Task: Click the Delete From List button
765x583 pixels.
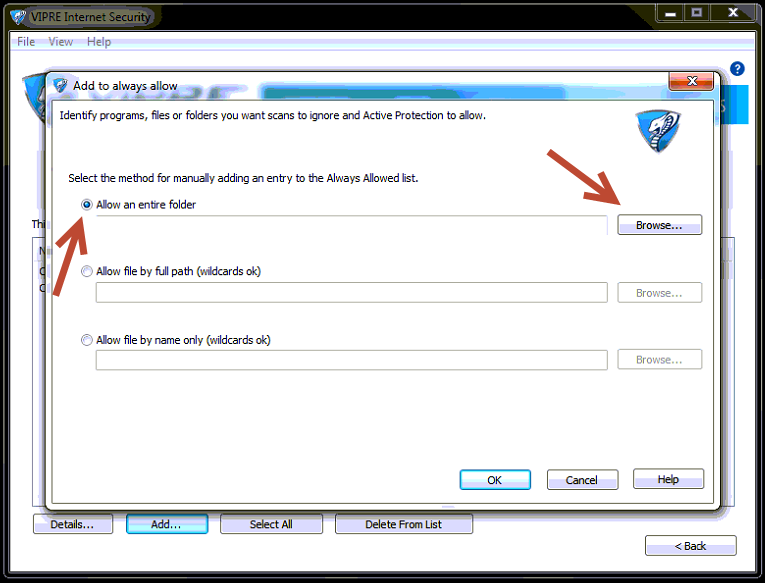Action: click(404, 524)
